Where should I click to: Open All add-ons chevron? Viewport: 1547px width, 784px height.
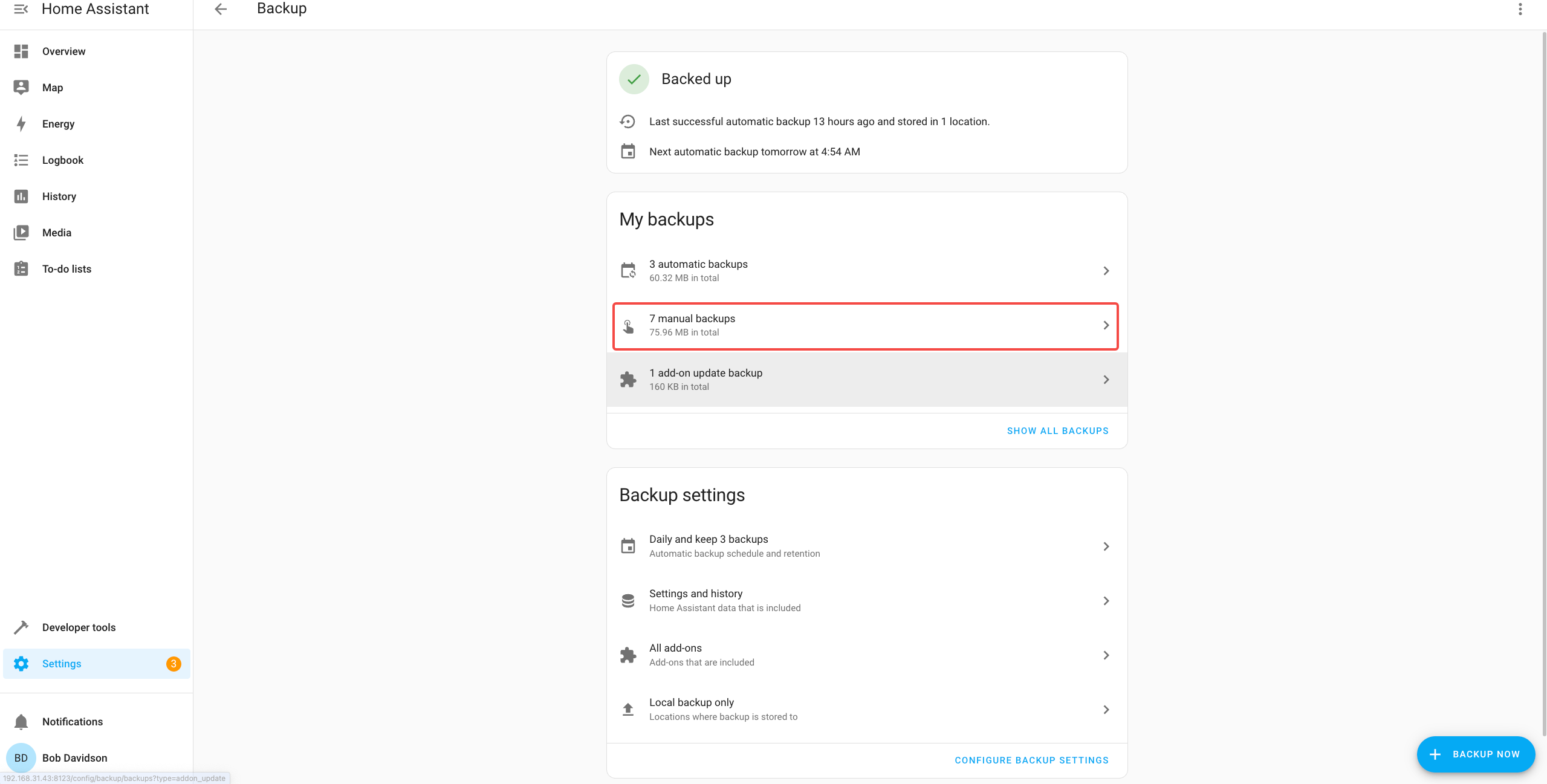pyautogui.click(x=1106, y=655)
